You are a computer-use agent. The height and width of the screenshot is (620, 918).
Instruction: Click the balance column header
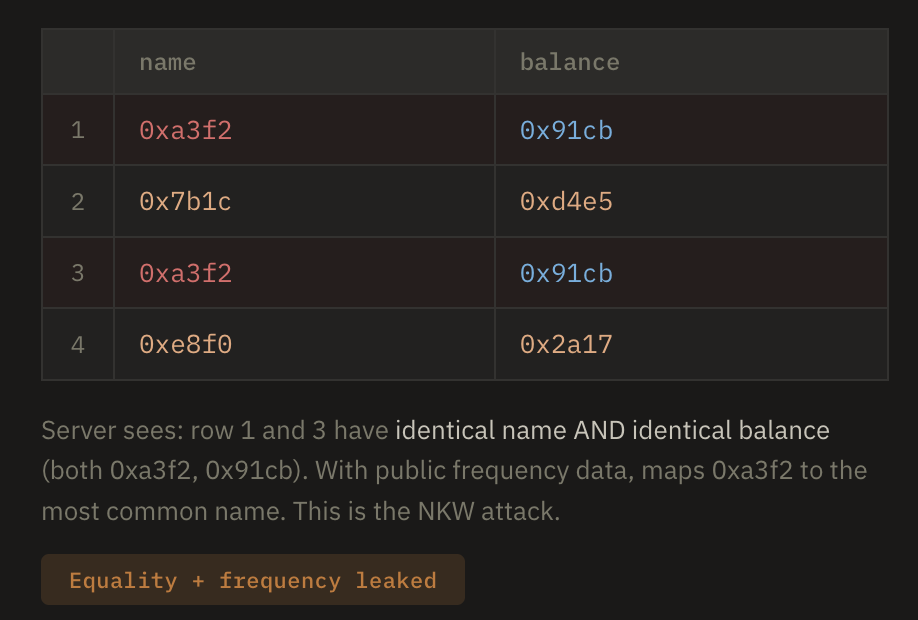point(569,62)
